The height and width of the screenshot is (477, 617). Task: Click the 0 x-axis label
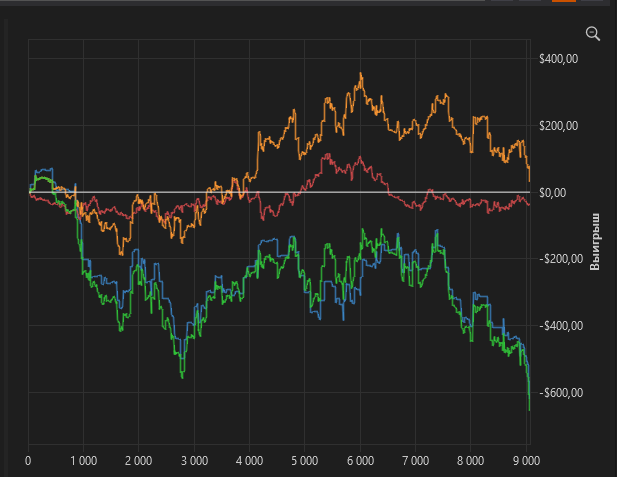28,460
